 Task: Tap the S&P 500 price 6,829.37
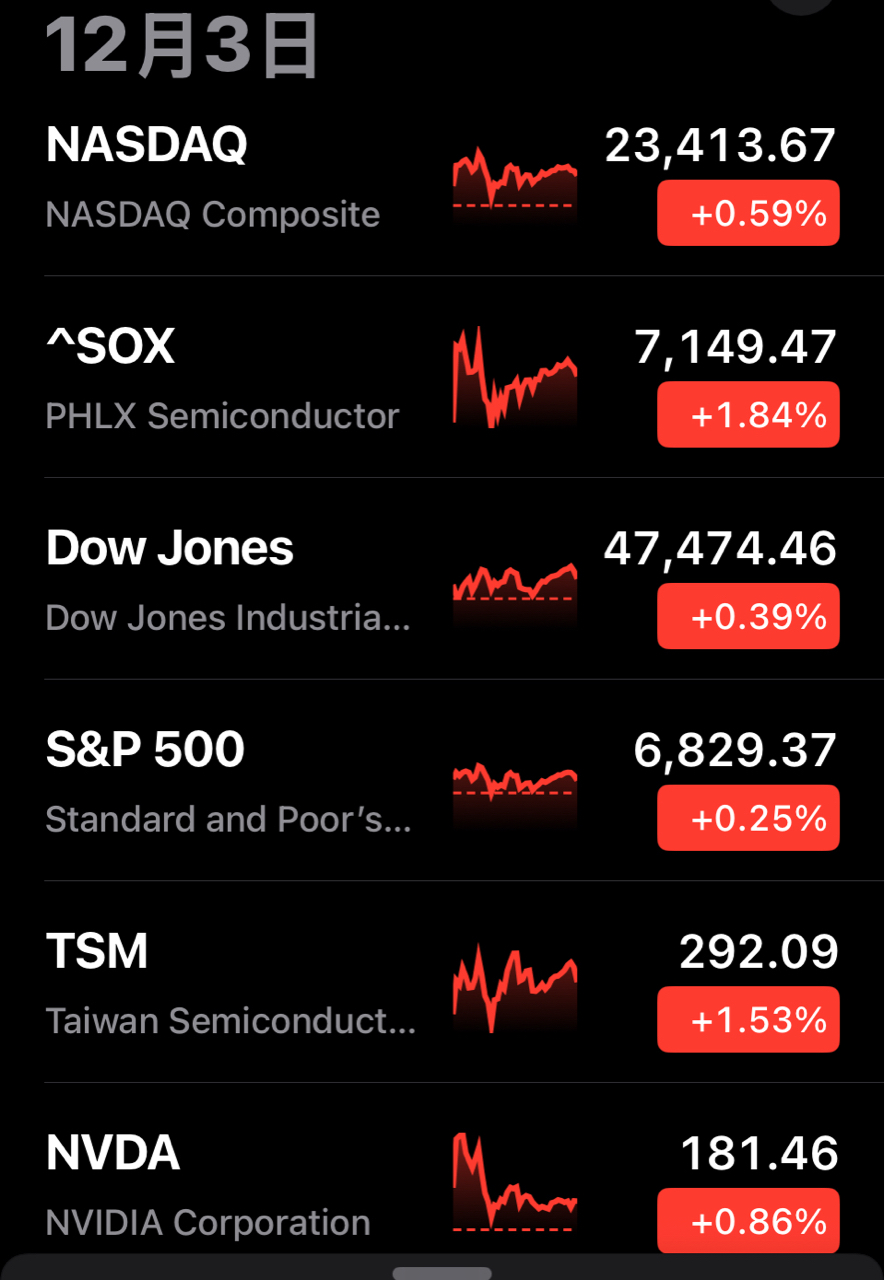point(735,750)
